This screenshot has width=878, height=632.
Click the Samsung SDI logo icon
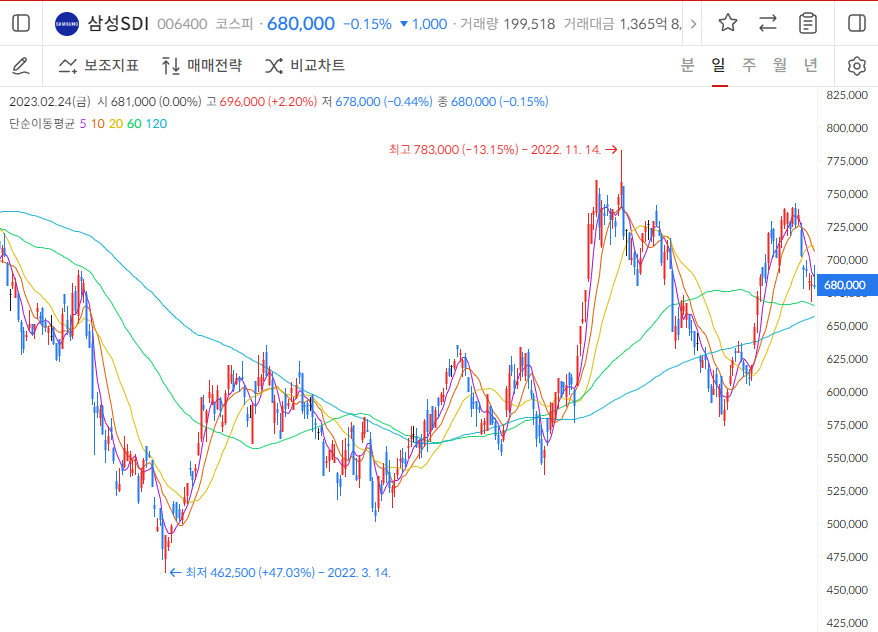click(67, 24)
